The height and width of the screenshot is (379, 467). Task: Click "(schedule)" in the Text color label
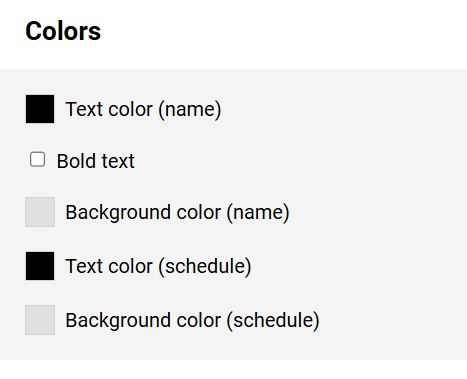coord(205,266)
